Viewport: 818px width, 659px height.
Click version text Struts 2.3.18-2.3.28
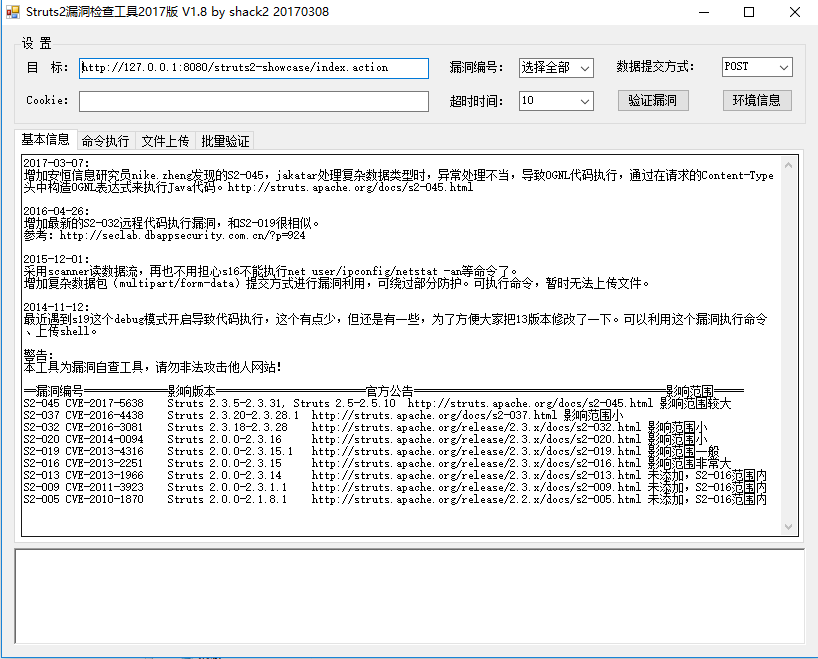pos(227,427)
